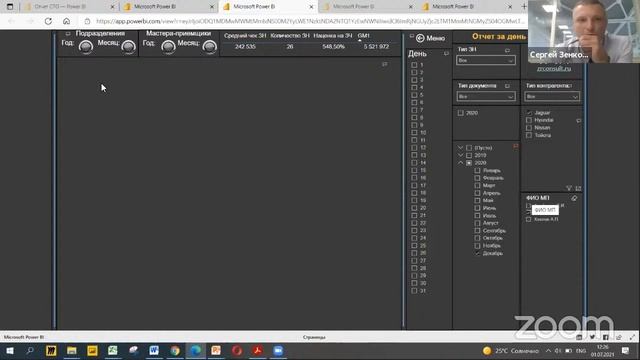
Task: Check day 31 in the День list
Action: pos(414,291)
